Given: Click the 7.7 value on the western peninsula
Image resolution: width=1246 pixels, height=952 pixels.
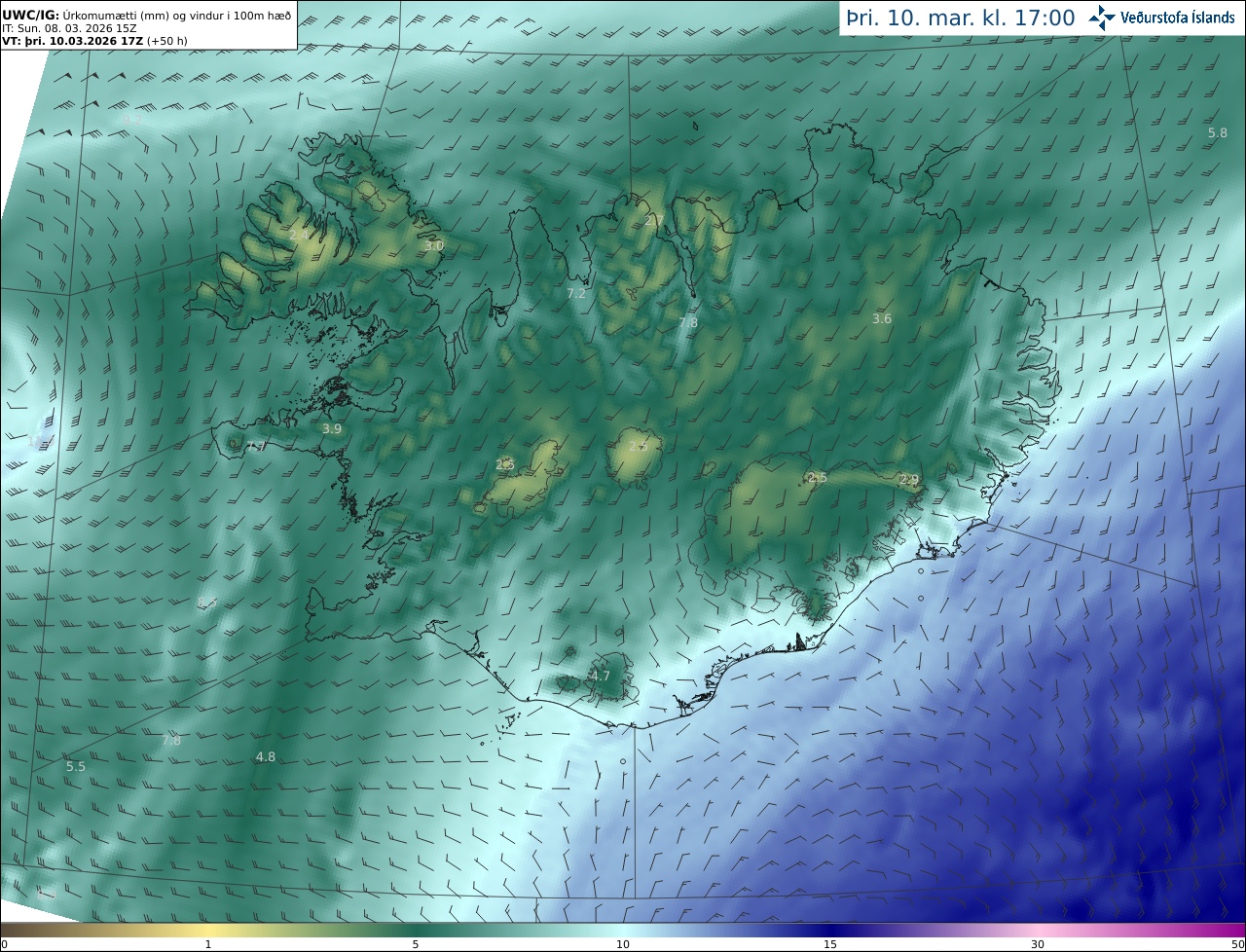Looking at the screenshot, I should (x=256, y=446).
